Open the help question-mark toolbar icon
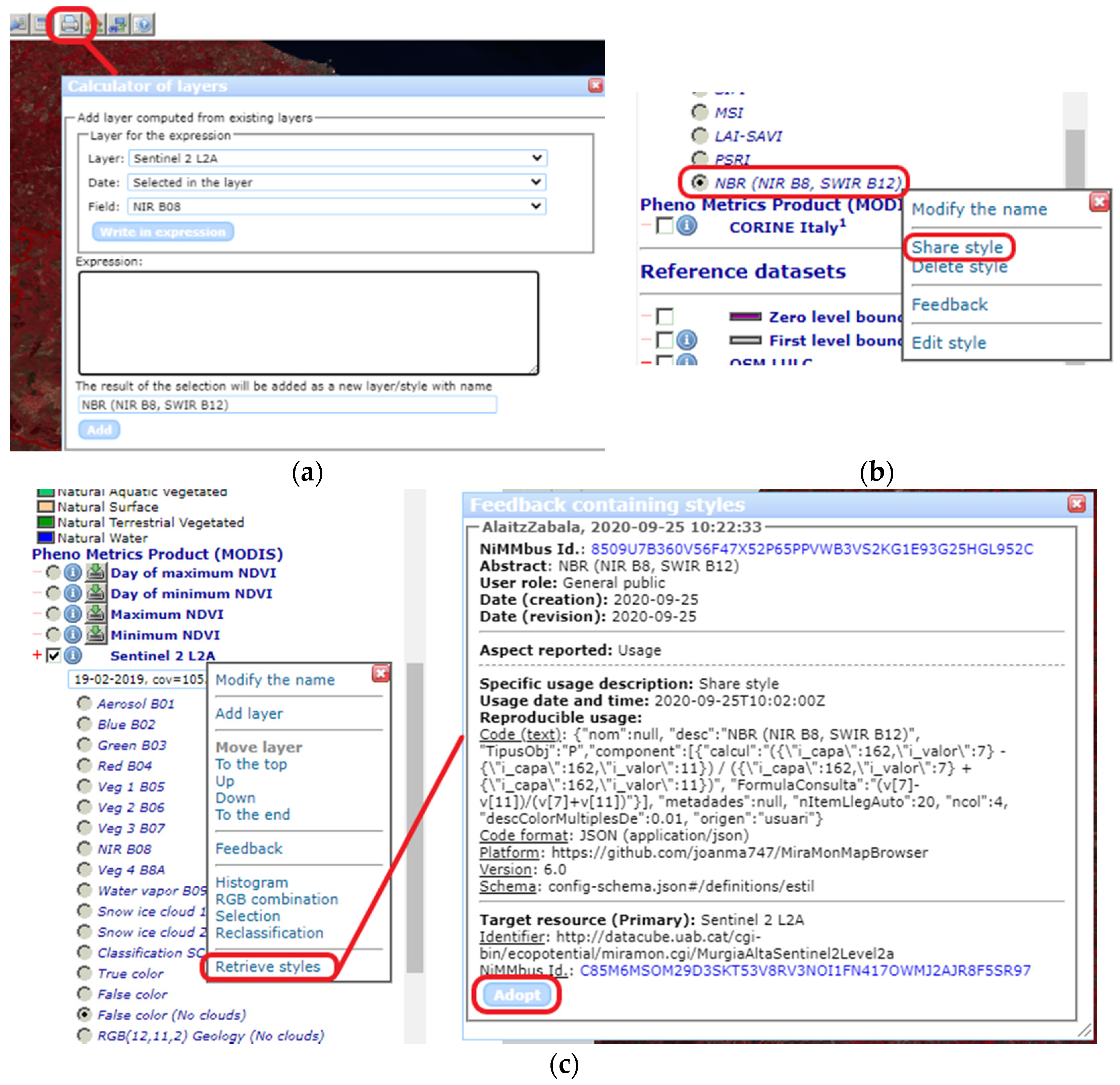 pyautogui.click(x=144, y=24)
